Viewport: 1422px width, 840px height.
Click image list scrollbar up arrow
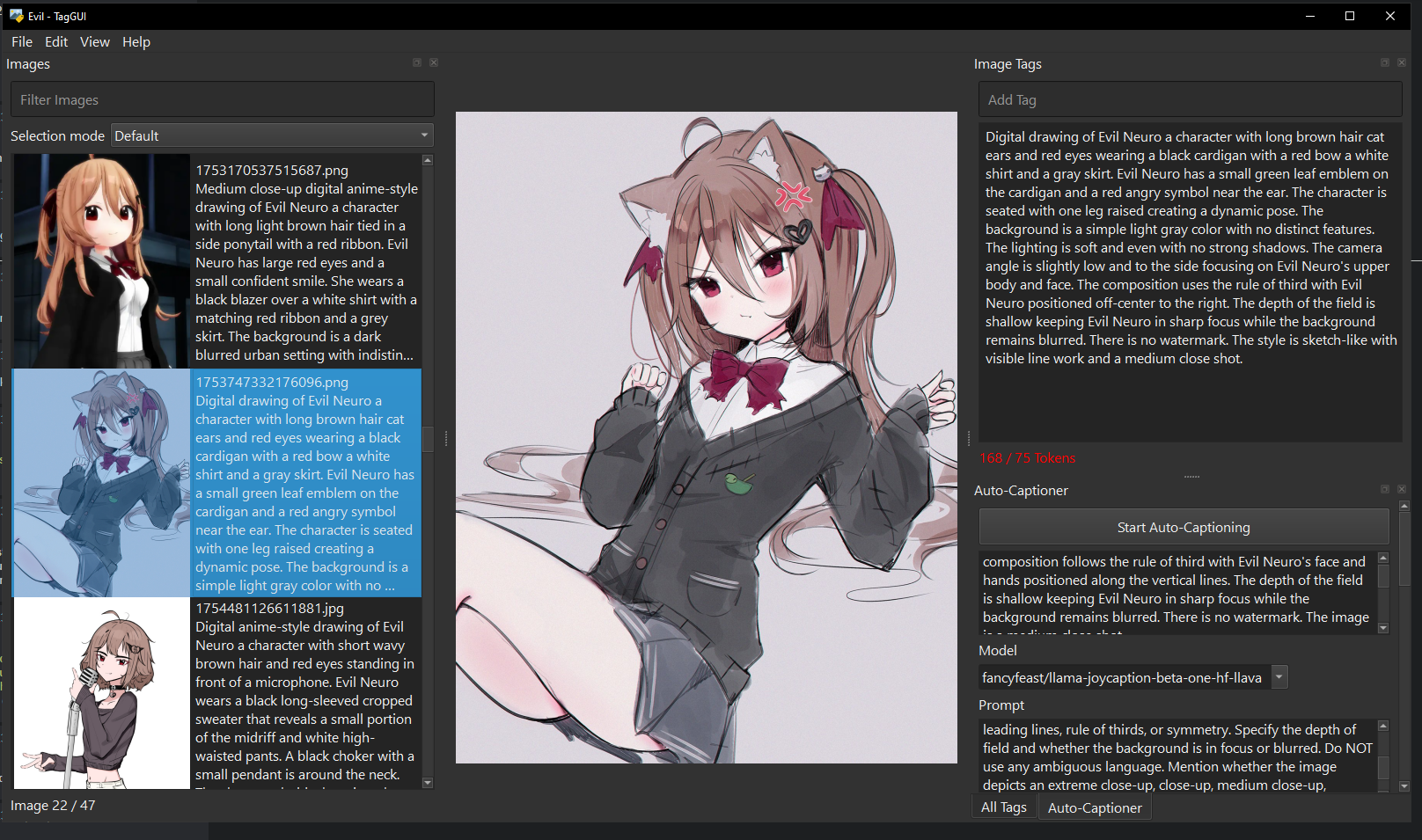click(428, 160)
